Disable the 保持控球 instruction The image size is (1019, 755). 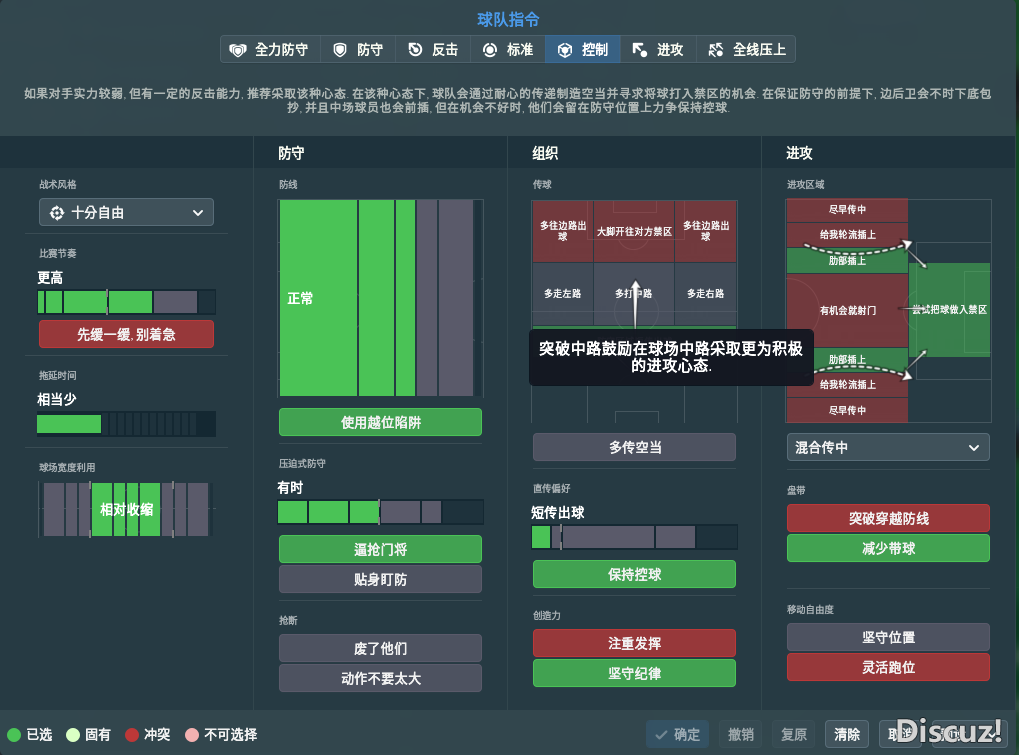tap(634, 574)
